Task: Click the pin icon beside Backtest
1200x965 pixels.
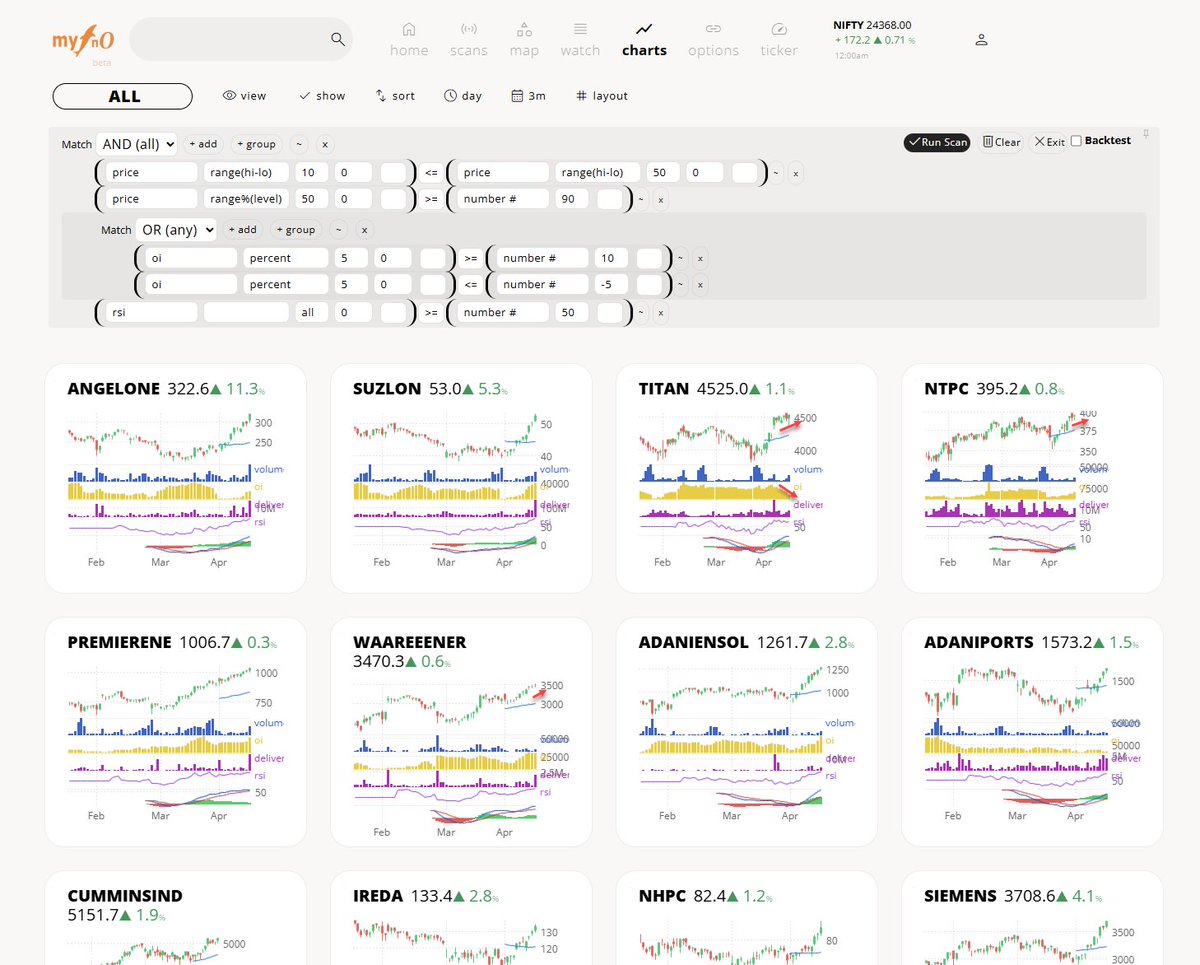Action: click(x=1146, y=134)
